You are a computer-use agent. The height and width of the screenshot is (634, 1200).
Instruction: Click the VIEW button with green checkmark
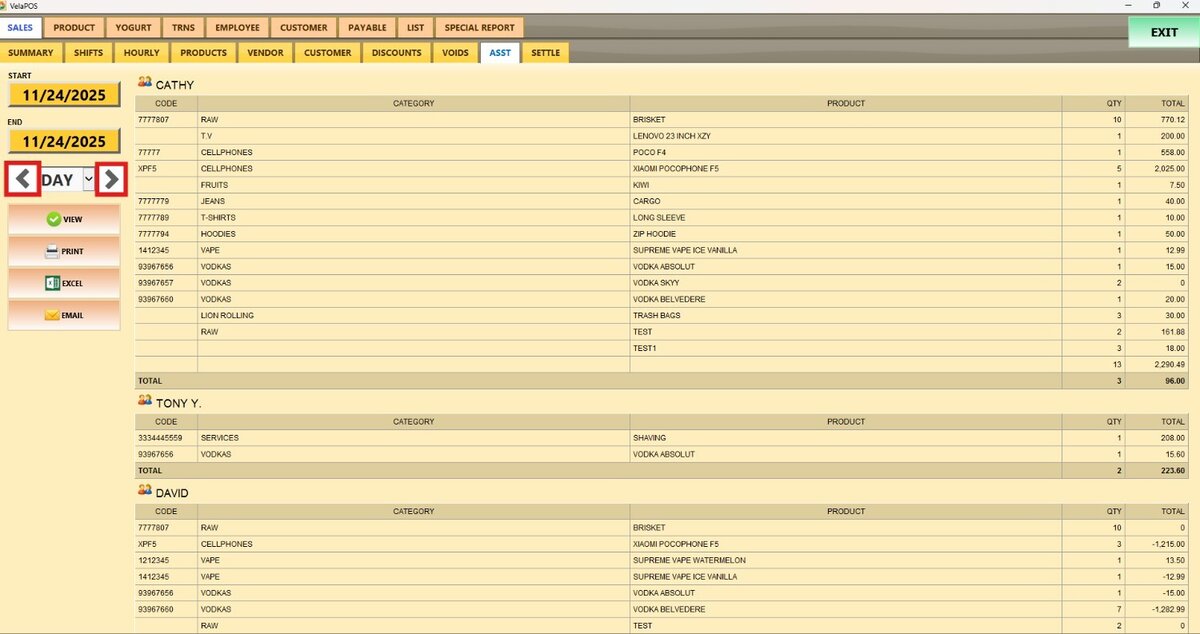pyautogui.click(x=64, y=219)
